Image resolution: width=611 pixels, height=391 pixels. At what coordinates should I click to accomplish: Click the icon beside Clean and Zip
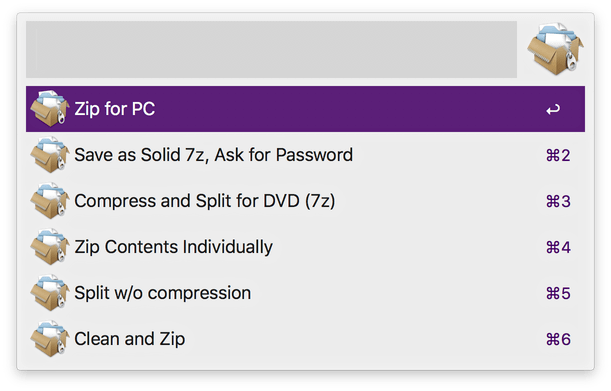point(49,339)
